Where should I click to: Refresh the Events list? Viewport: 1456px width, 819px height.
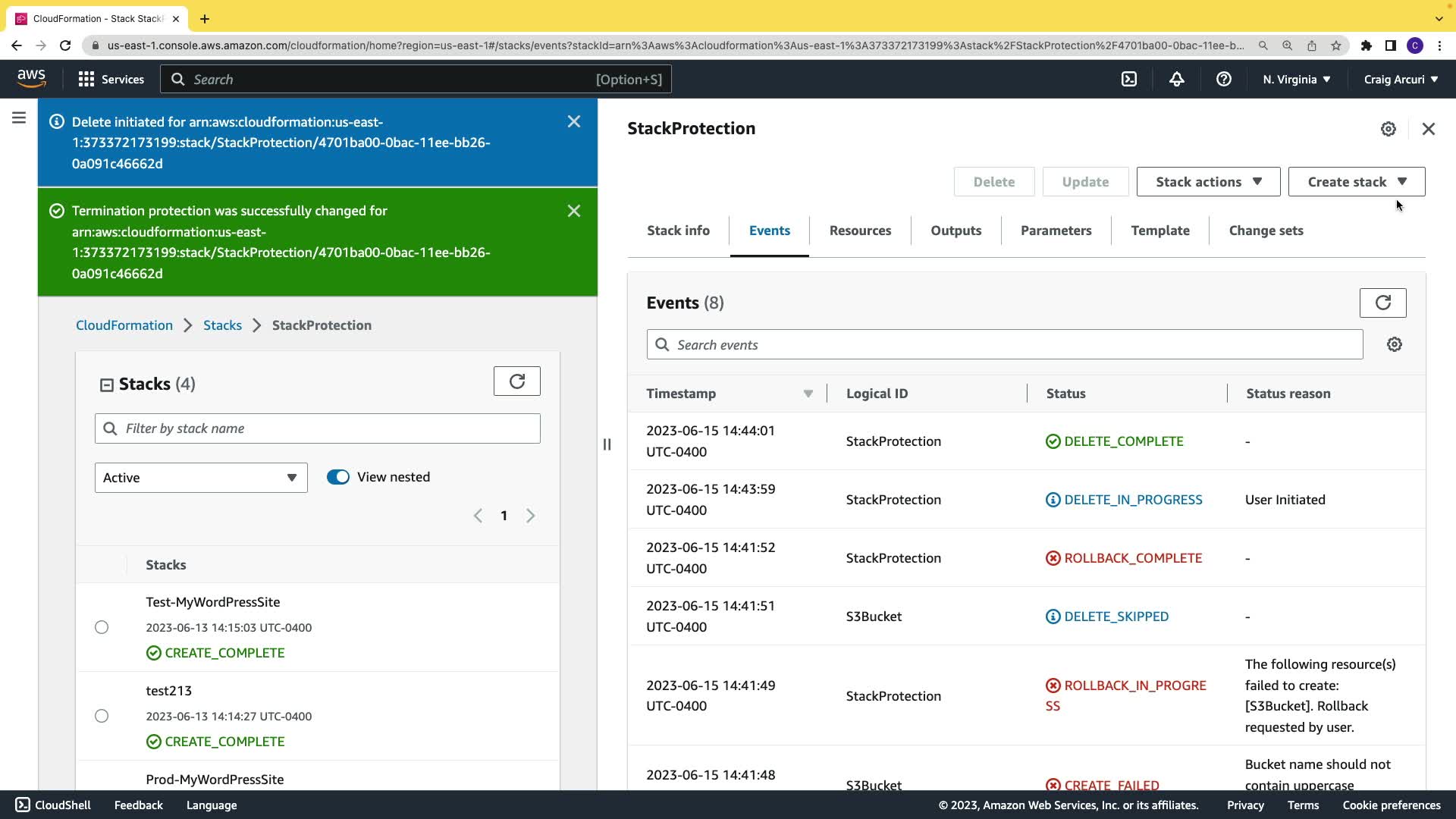[1382, 303]
